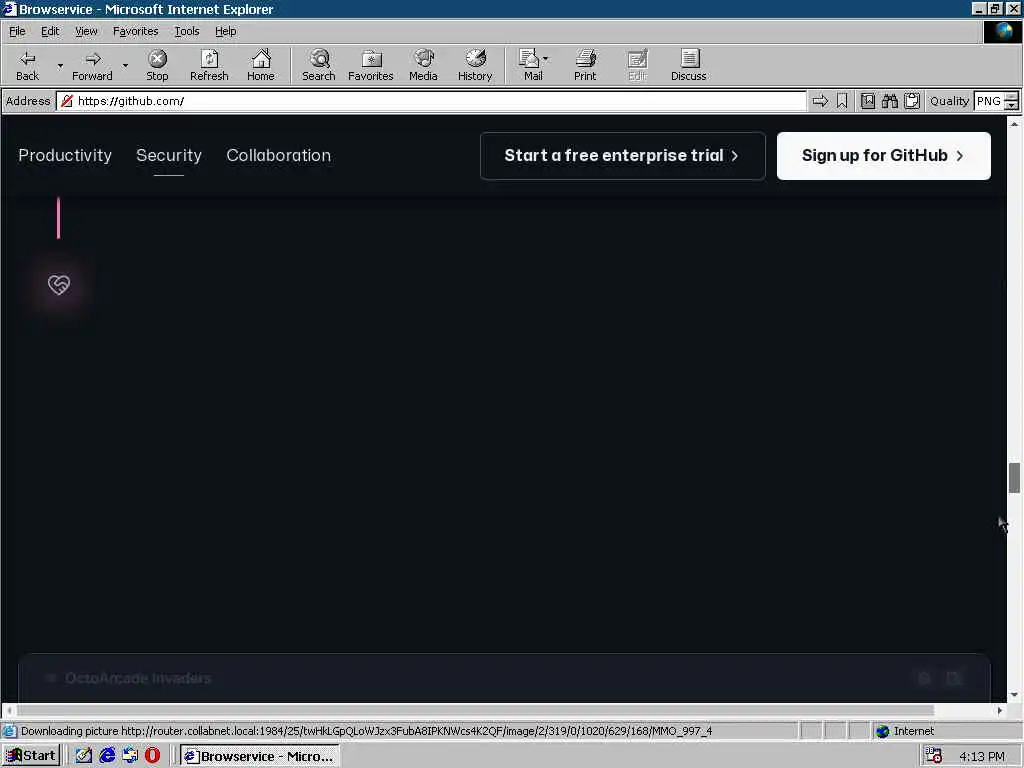
Task: Select the Collaboration tab
Action: coord(278,155)
